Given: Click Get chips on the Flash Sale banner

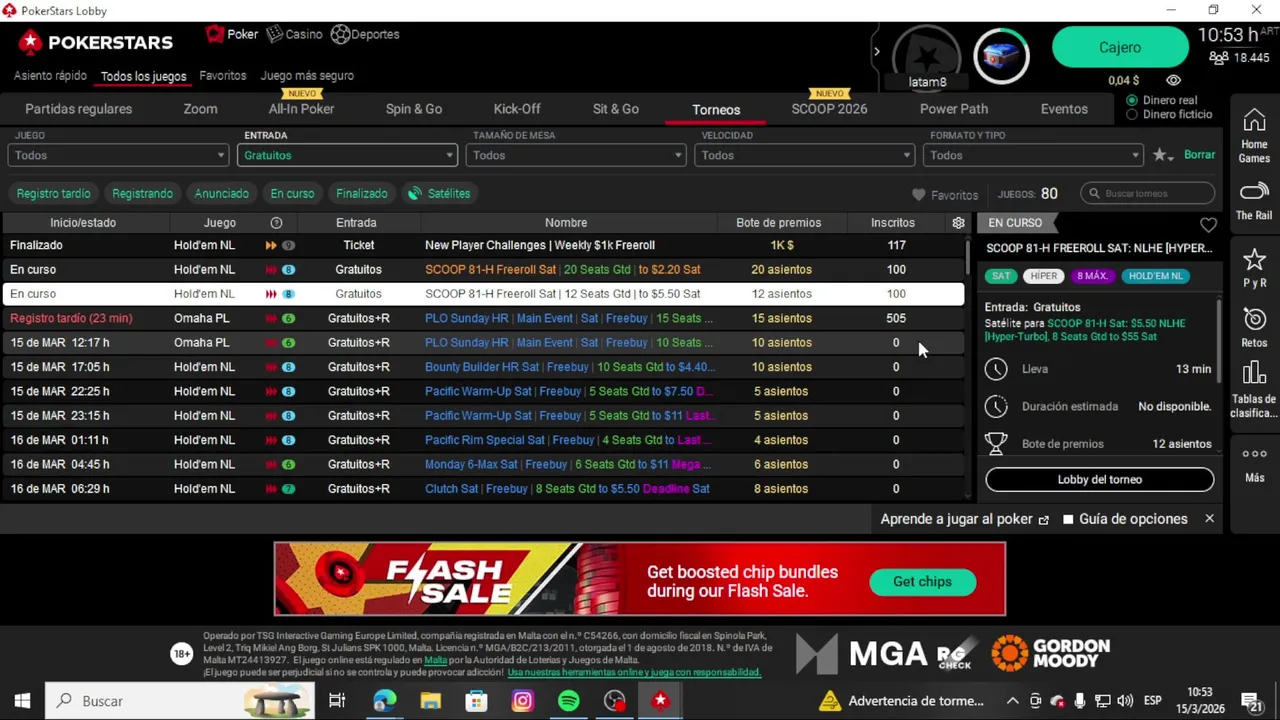Looking at the screenshot, I should pyautogui.click(x=922, y=581).
